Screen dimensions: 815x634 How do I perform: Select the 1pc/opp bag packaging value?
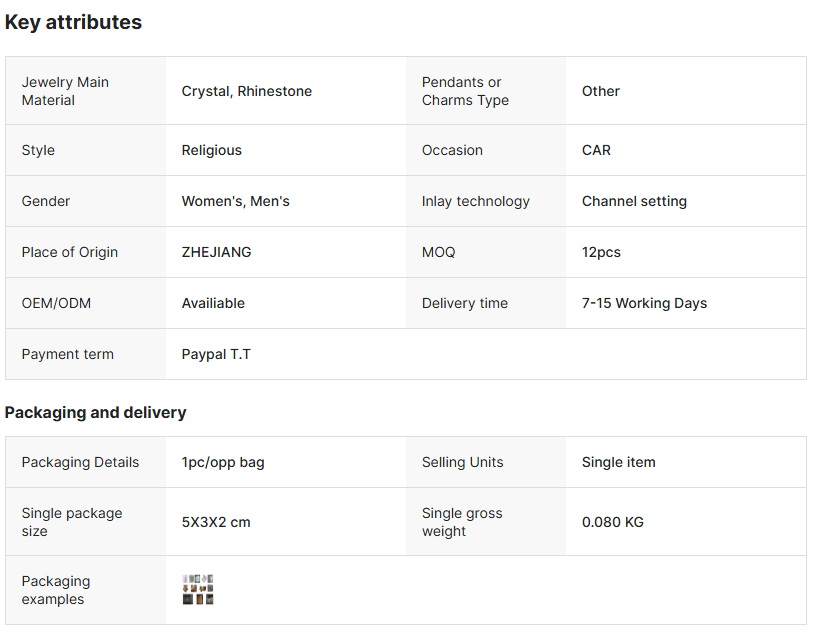pos(223,462)
